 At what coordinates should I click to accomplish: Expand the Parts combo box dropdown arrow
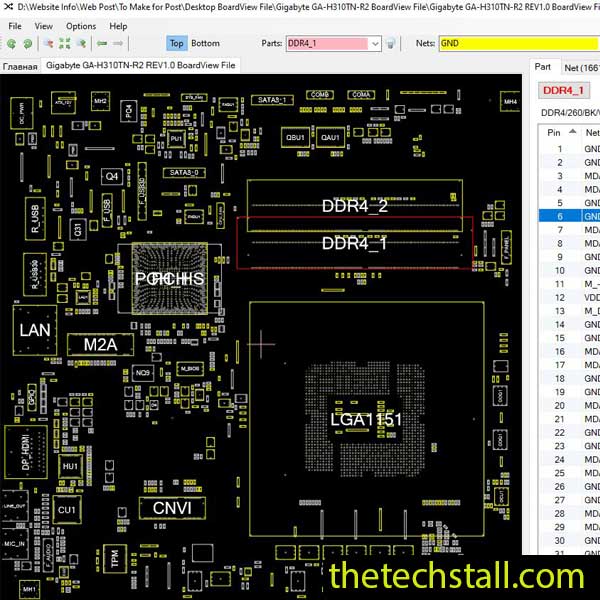point(375,44)
